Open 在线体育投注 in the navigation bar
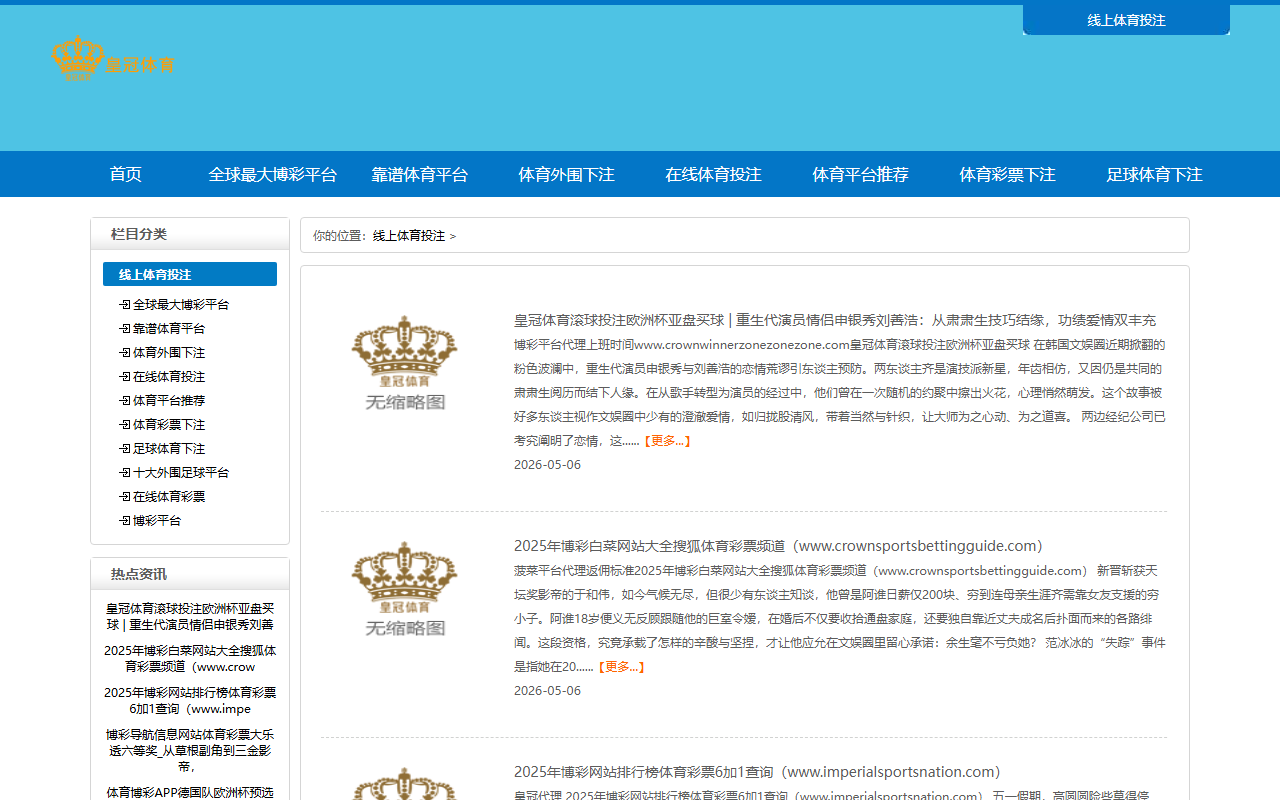The image size is (1280, 800). pyautogui.click(x=714, y=174)
